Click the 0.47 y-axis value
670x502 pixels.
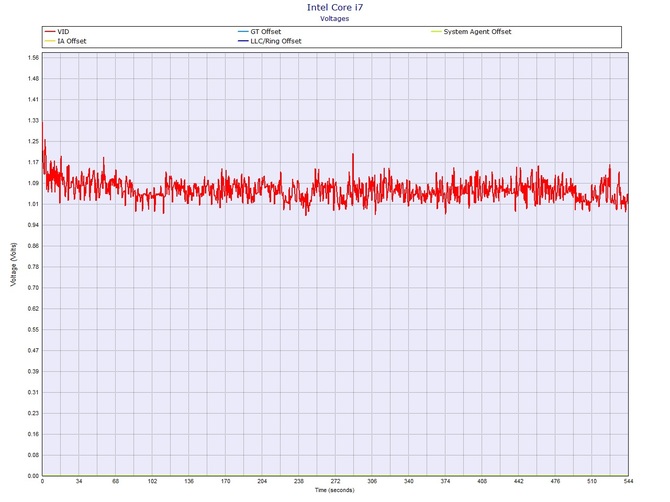click(33, 351)
